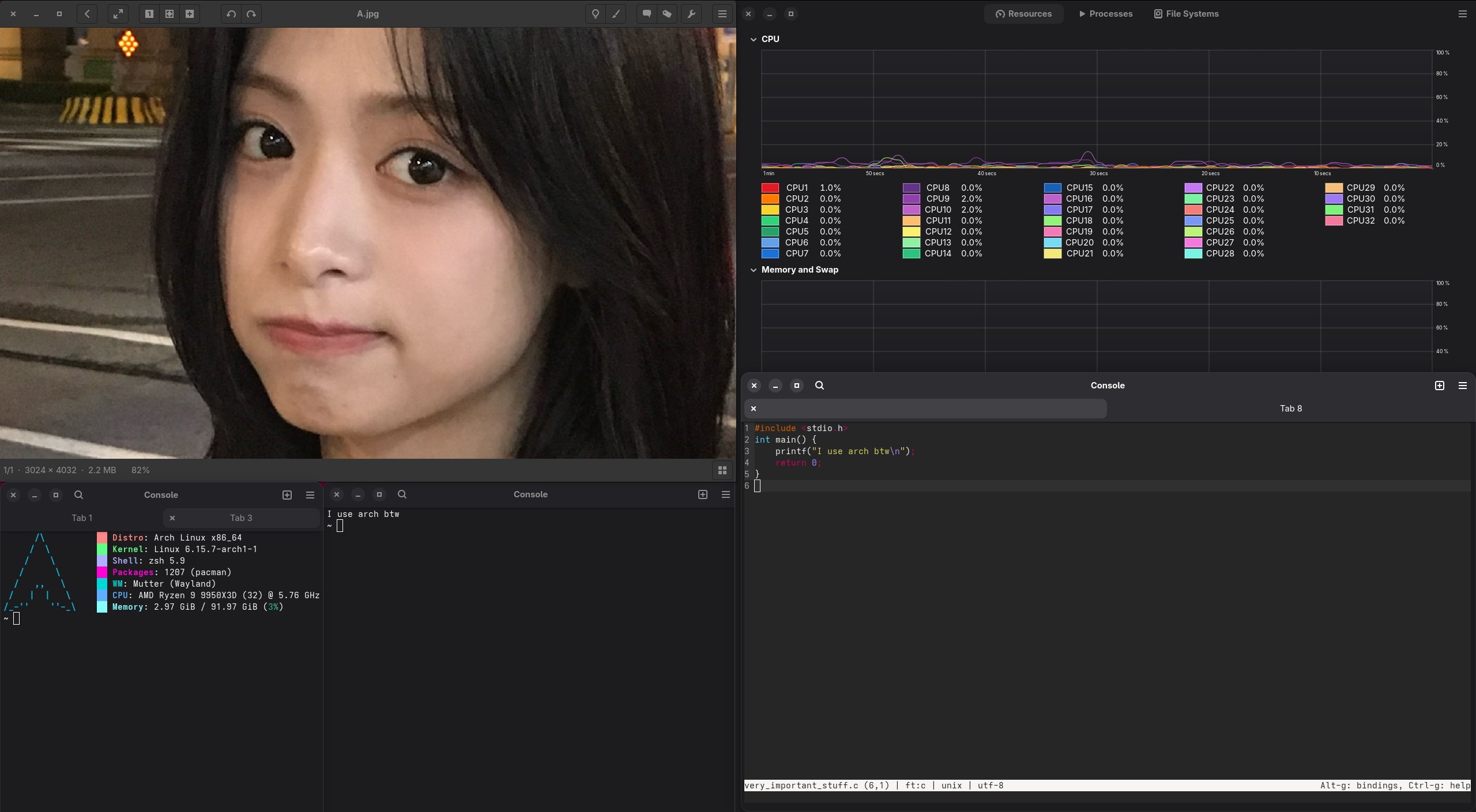Screen dimensions: 1476x812
Task: Change the CPU2 orange color swatch
Action: point(770,199)
